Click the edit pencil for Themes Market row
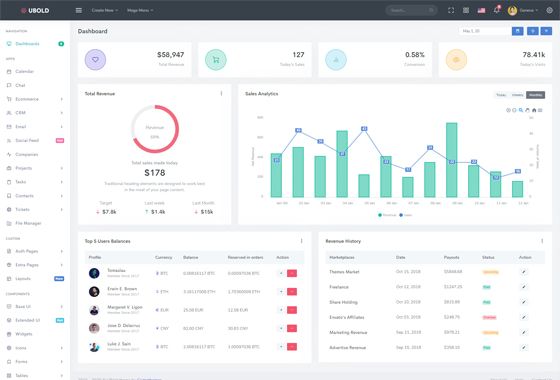This screenshot has width=560, height=380. (x=524, y=272)
